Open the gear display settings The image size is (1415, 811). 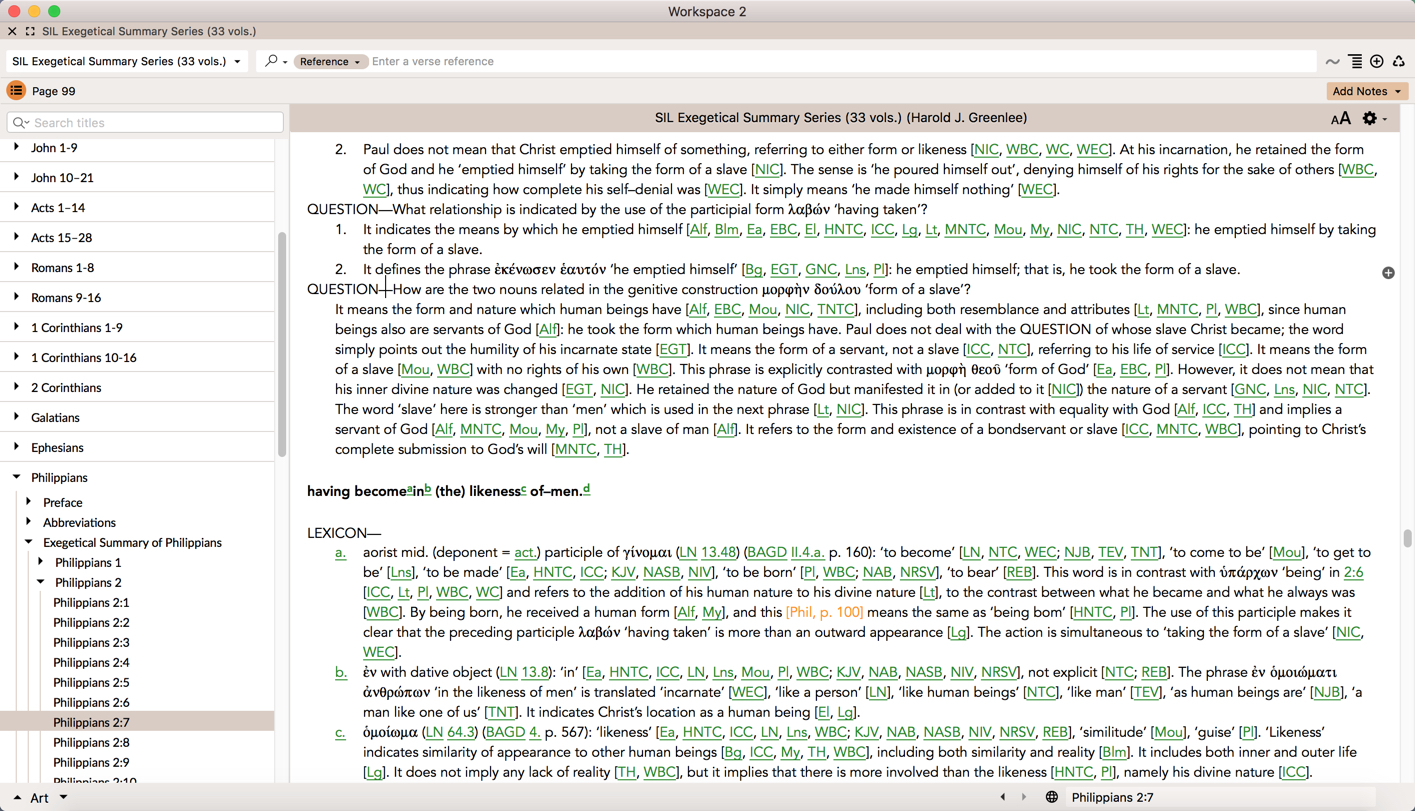point(1370,119)
